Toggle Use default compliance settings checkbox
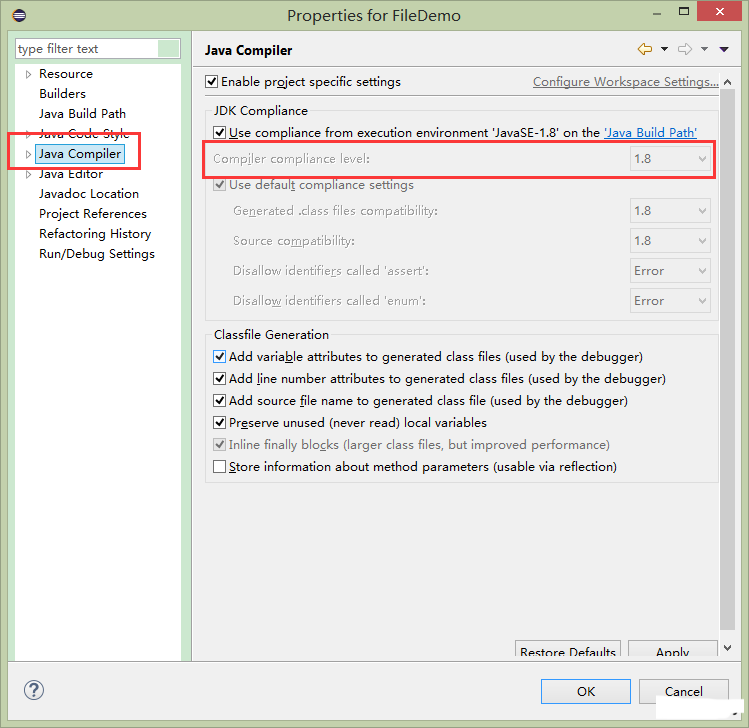The height and width of the screenshot is (728, 749). click(219, 185)
